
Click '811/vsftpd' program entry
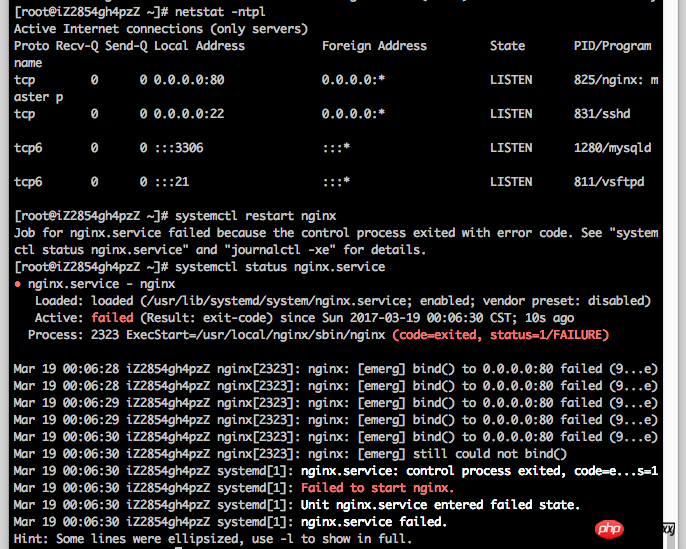609,182
